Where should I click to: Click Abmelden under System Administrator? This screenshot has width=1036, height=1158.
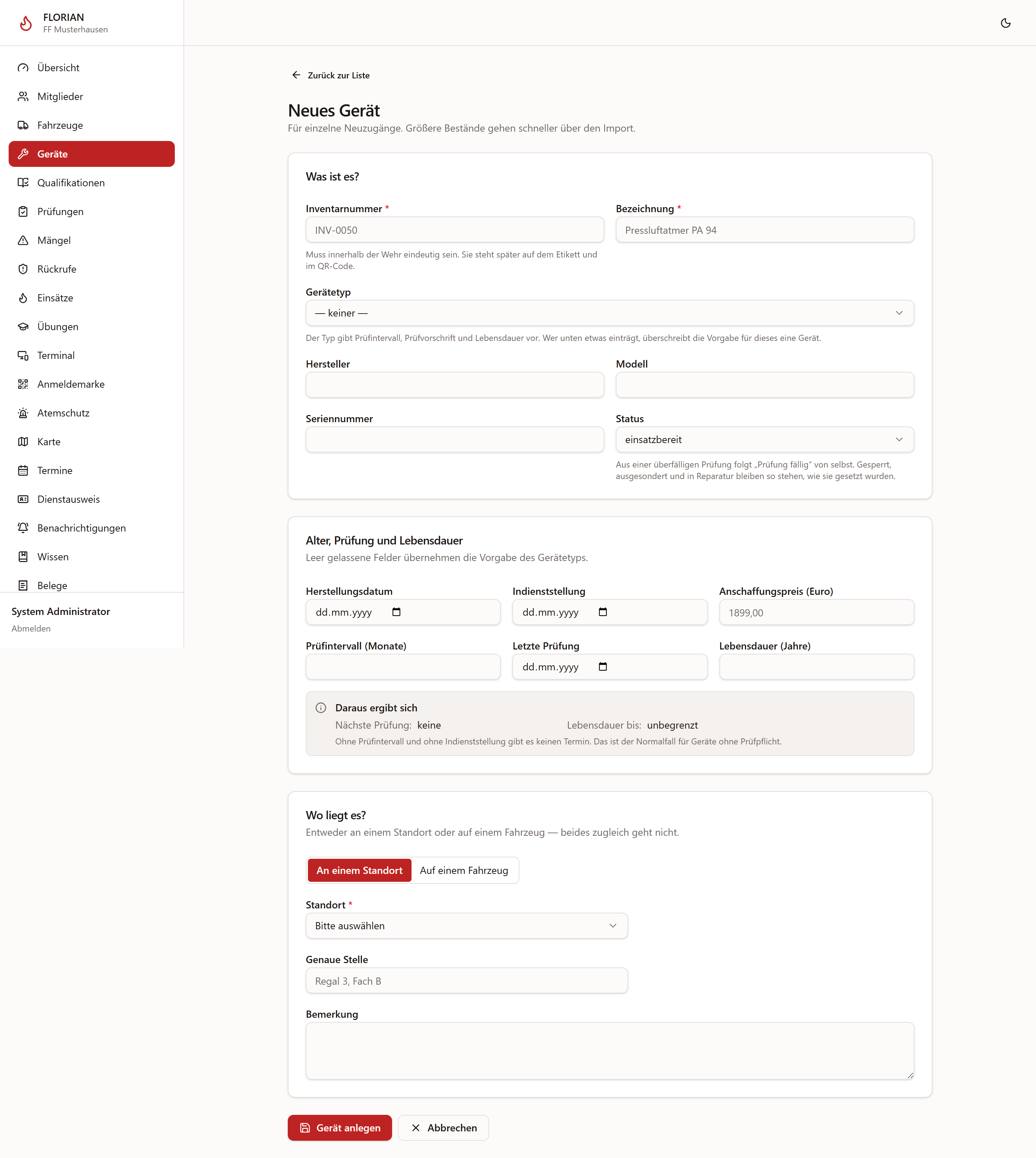[31, 628]
